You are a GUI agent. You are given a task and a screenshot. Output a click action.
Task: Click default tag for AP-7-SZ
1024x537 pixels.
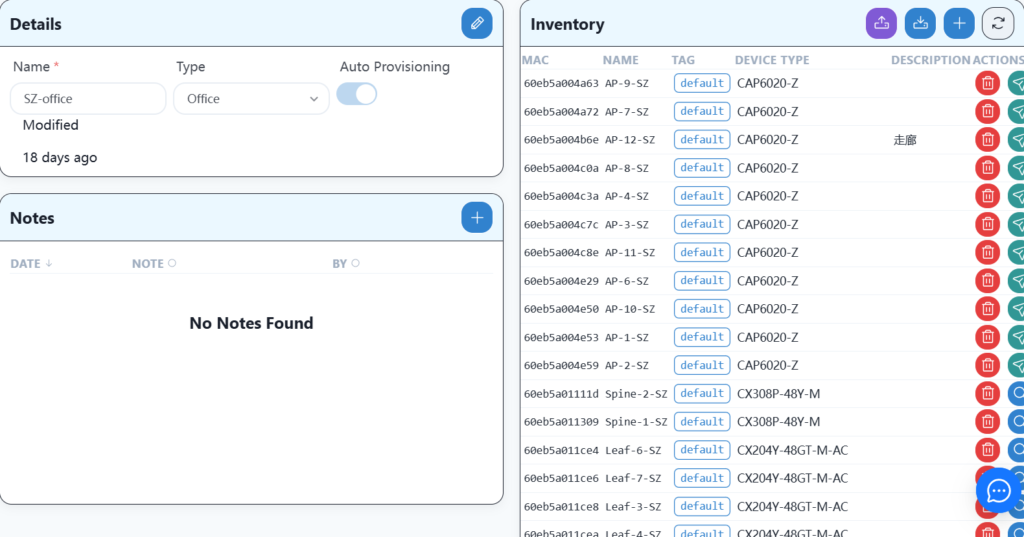pyautogui.click(x=701, y=112)
